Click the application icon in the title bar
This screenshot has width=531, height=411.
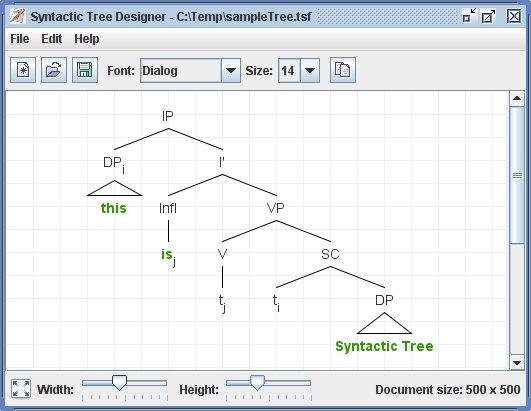tap(17, 16)
